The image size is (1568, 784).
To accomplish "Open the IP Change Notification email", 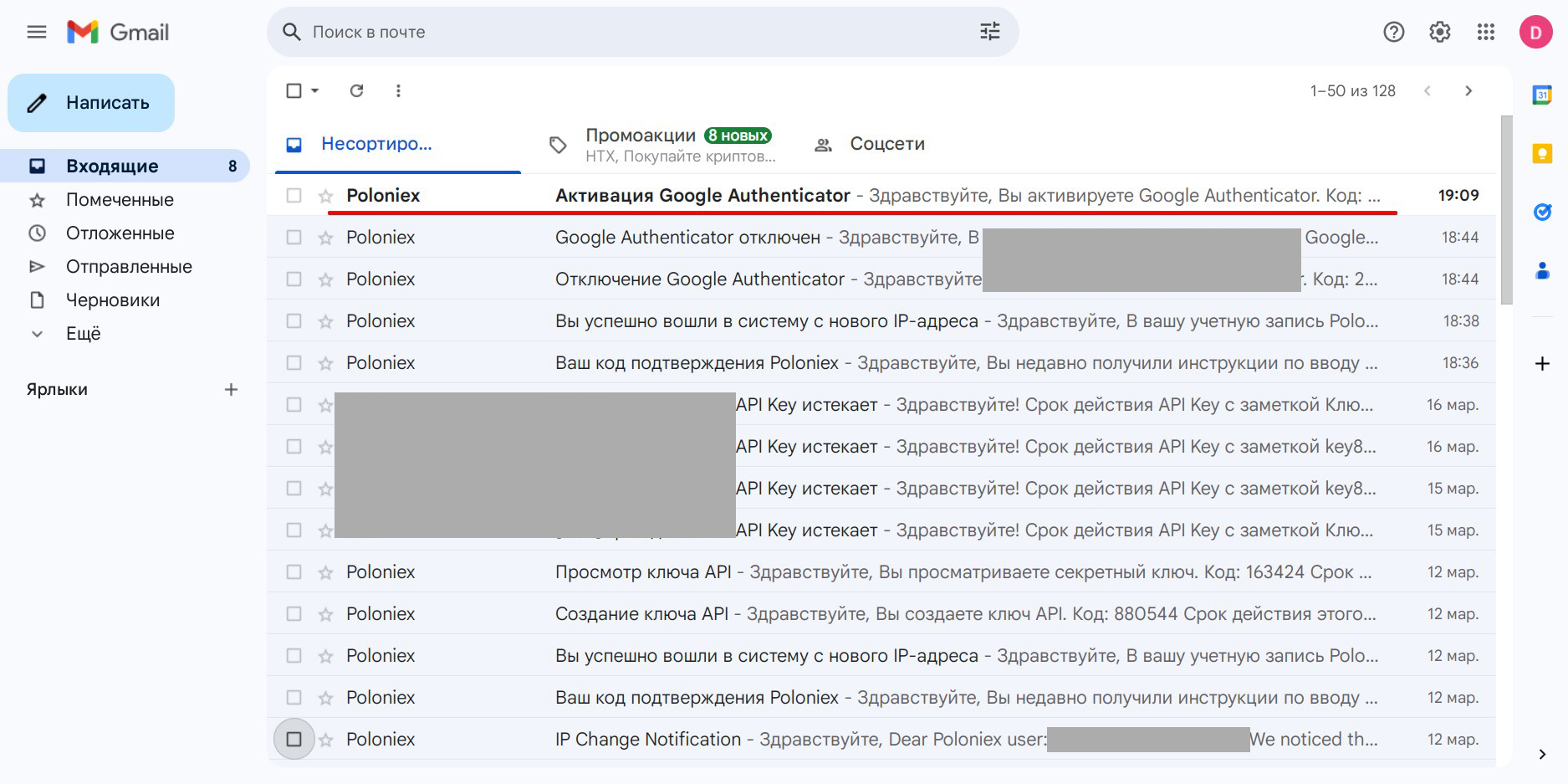I will pos(881,739).
